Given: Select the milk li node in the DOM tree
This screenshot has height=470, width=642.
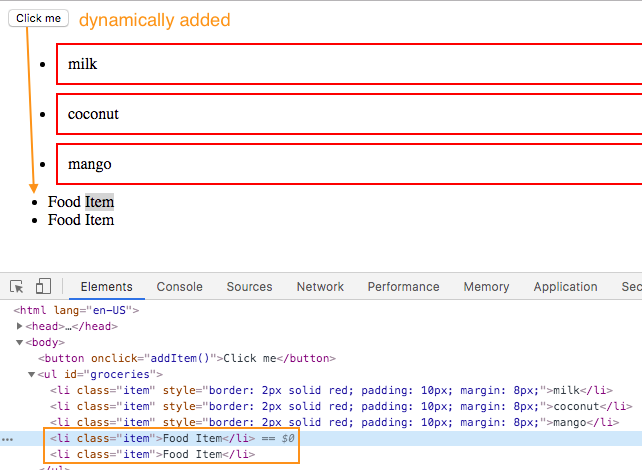Looking at the screenshot, I should pyautogui.click(x=331, y=390).
